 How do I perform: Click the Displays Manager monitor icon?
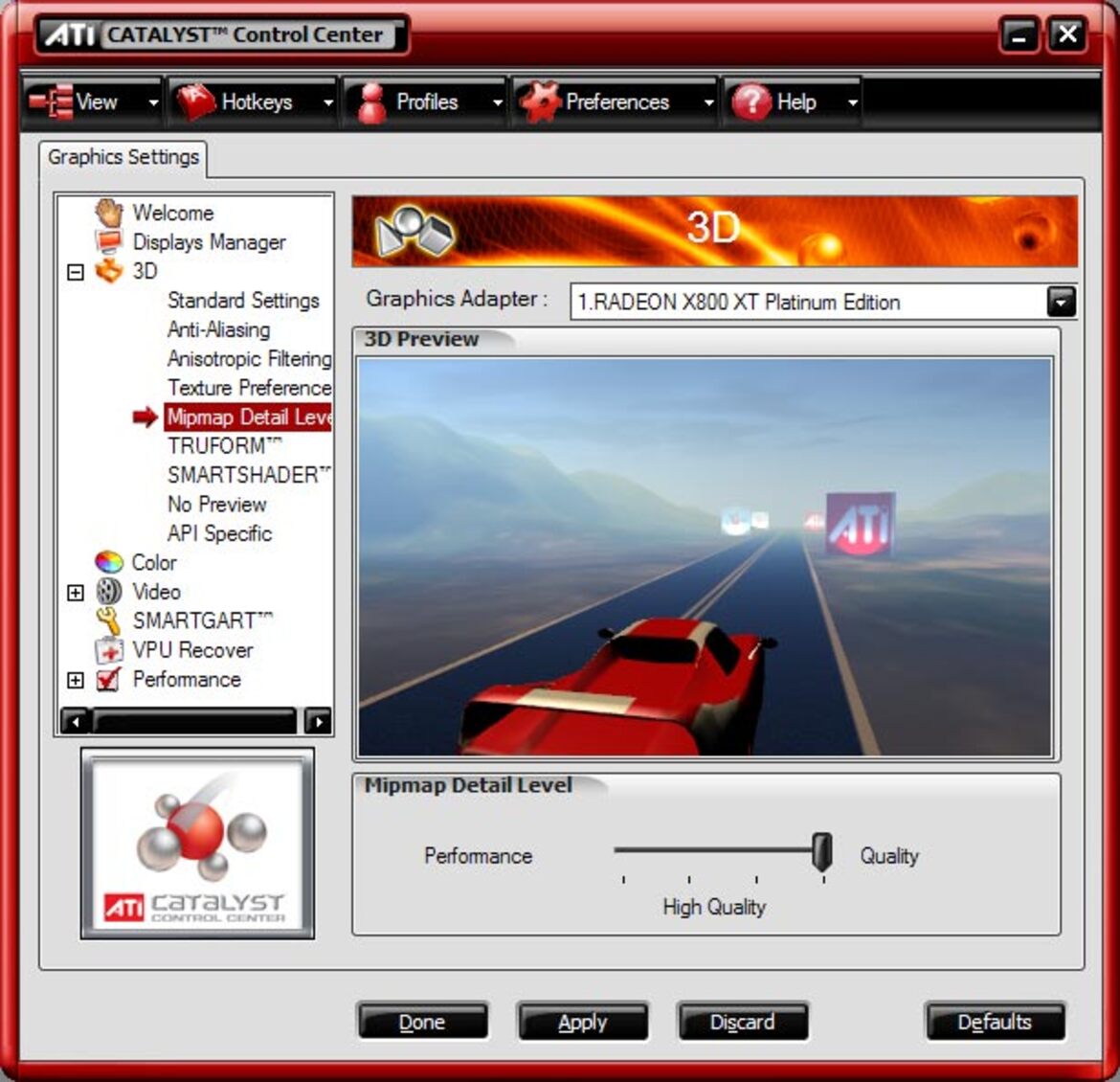point(108,241)
